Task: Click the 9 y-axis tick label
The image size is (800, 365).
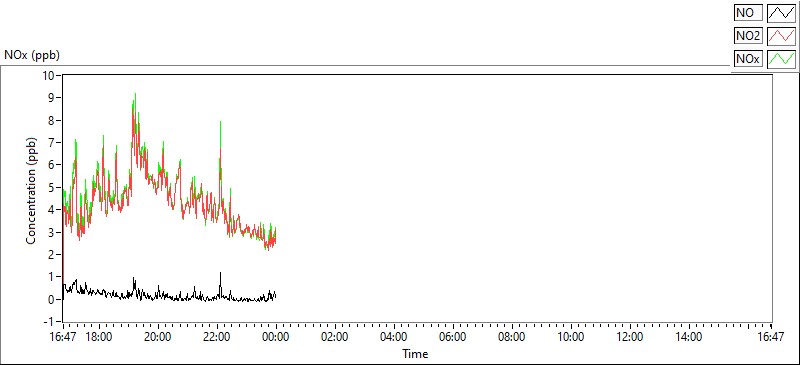Action: tap(51, 98)
